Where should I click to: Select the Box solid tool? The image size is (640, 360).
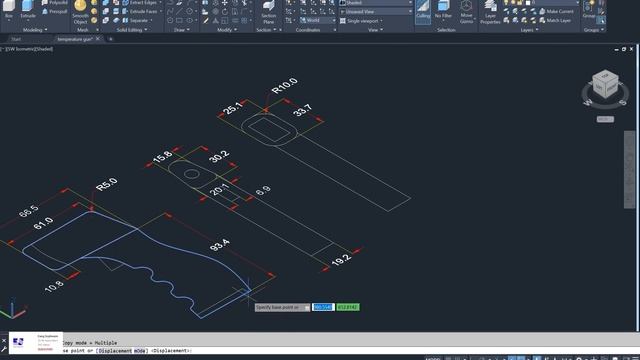[9, 9]
